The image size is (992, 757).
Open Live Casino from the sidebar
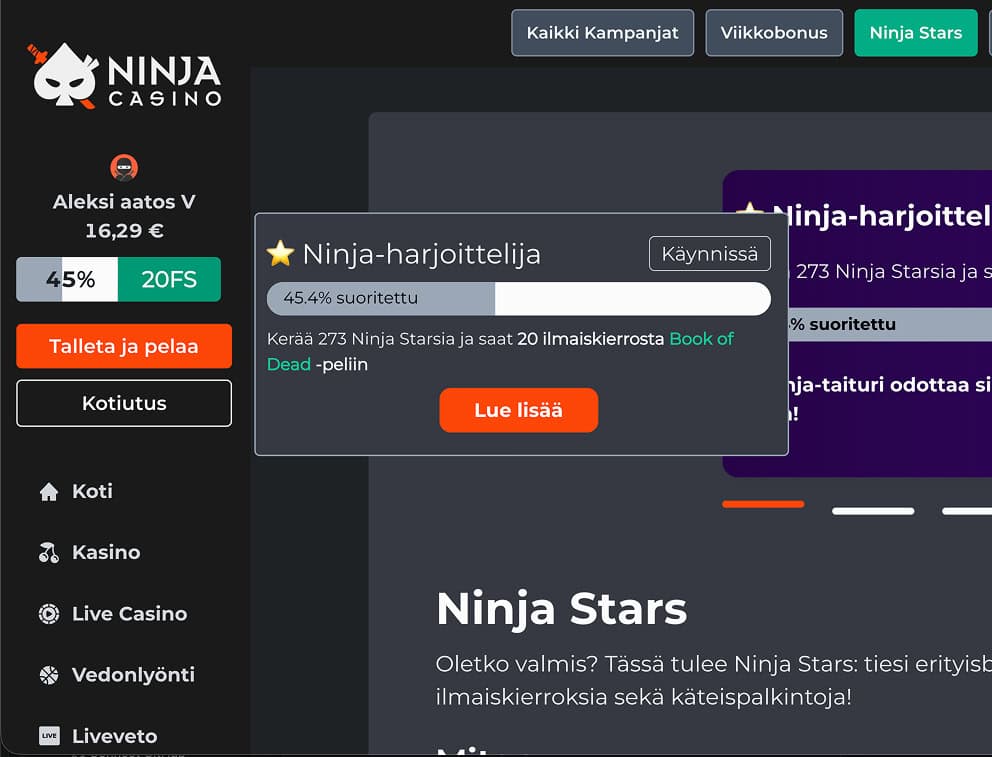(x=130, y=613)
